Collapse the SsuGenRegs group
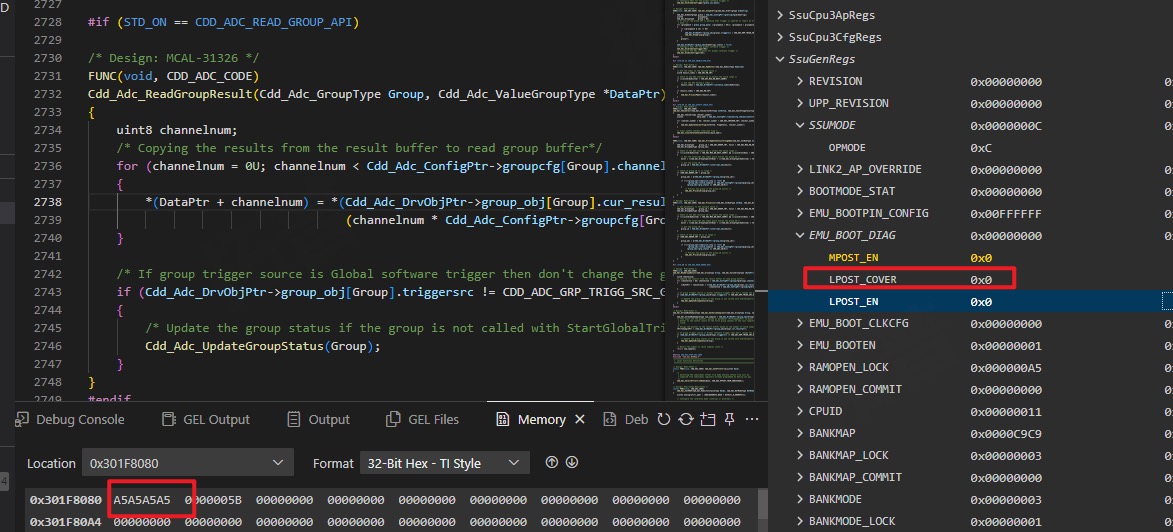This screenshot has width=1173, height=532. (x=781, y=59)
